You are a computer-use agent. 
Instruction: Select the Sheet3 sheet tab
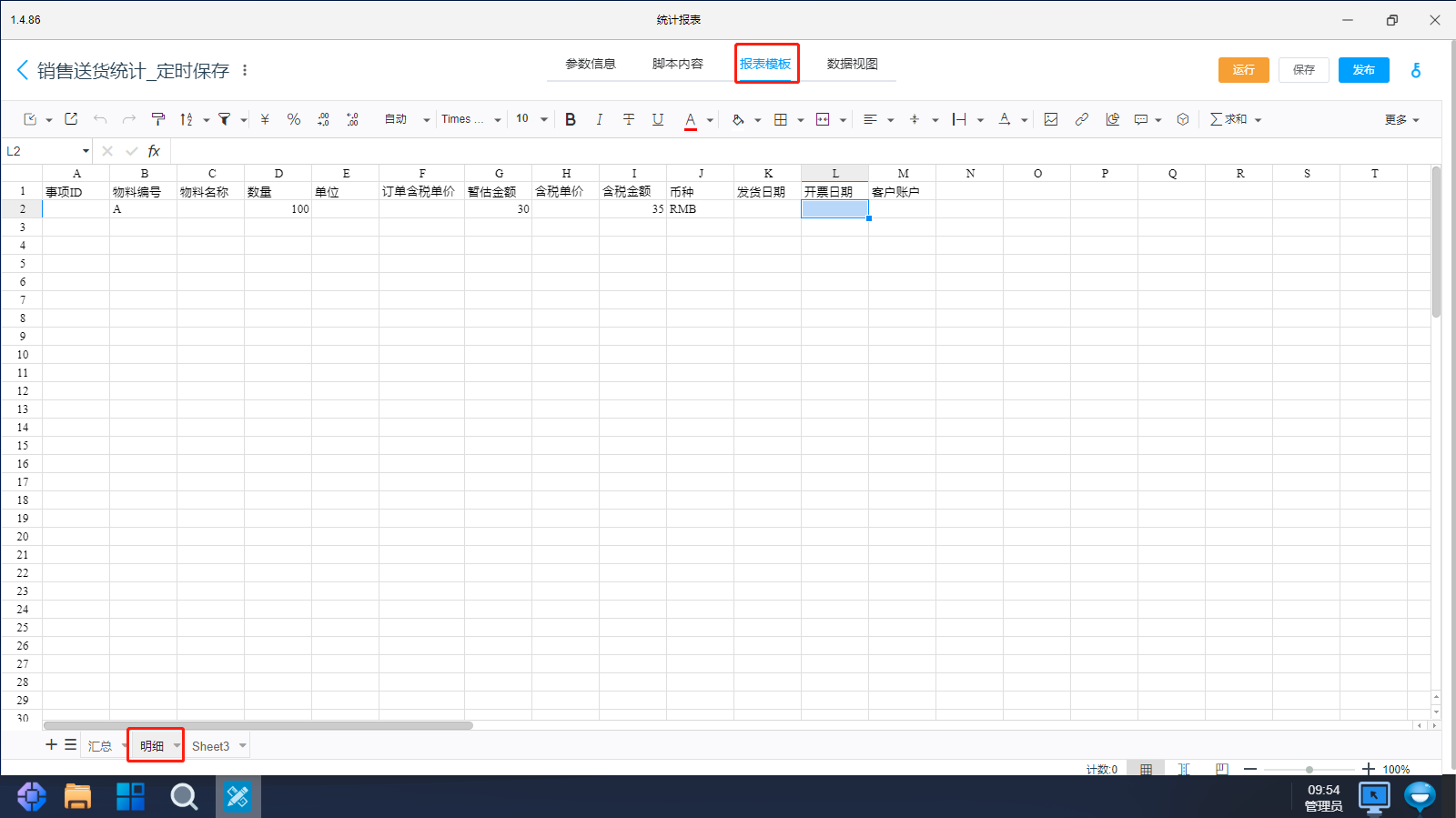210,746
